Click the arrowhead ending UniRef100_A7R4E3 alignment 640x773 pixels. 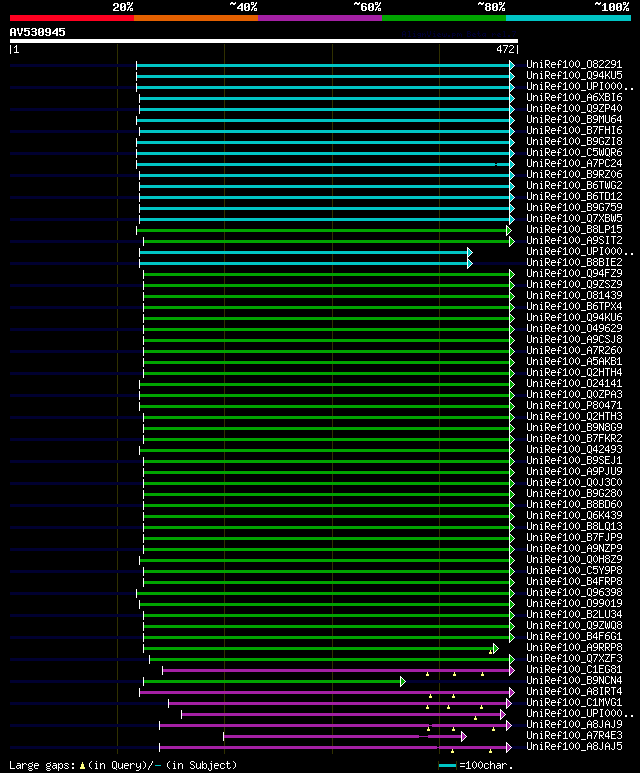coord(464,737)
